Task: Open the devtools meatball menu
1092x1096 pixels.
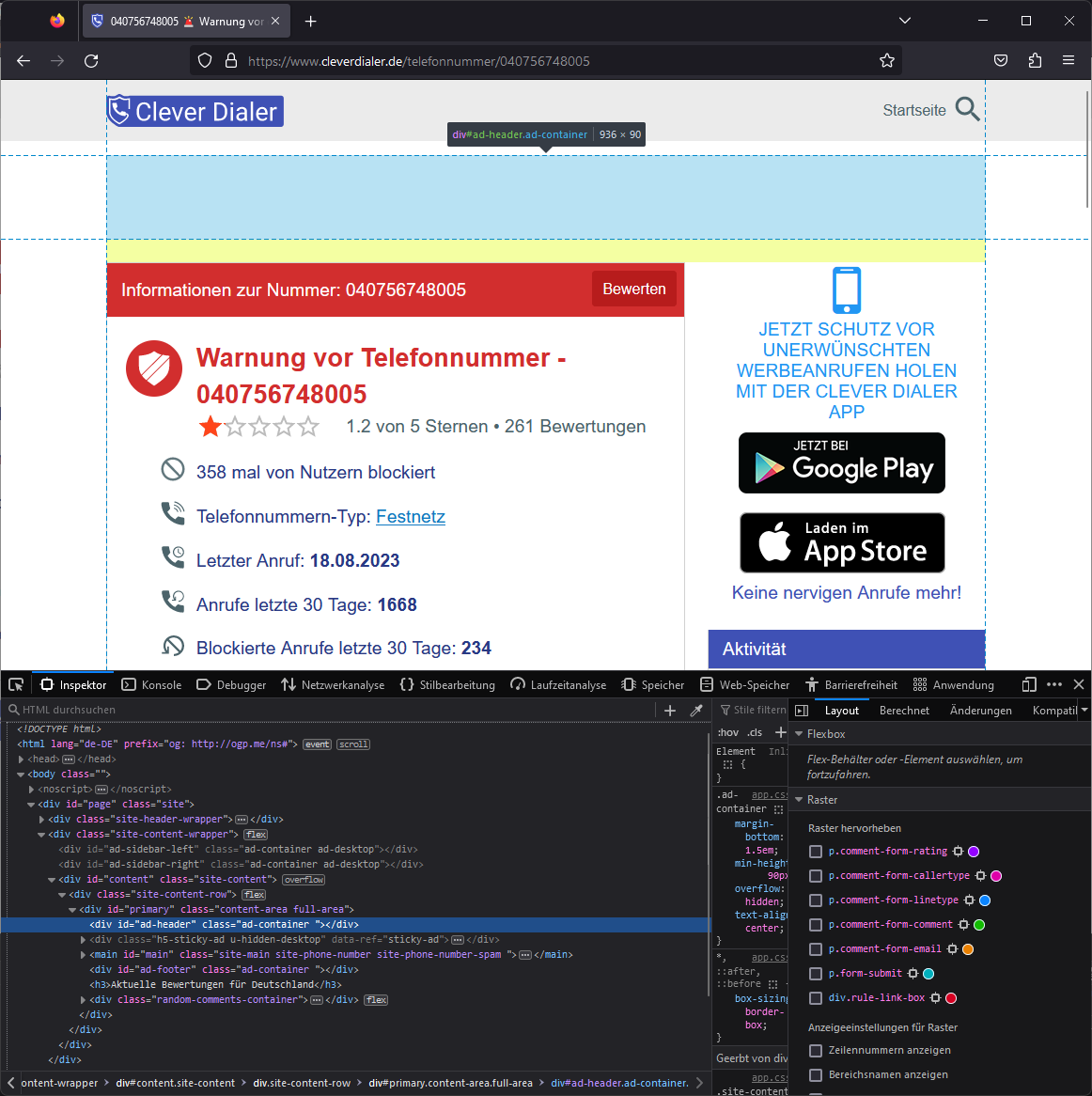Action: (1054, 684)
